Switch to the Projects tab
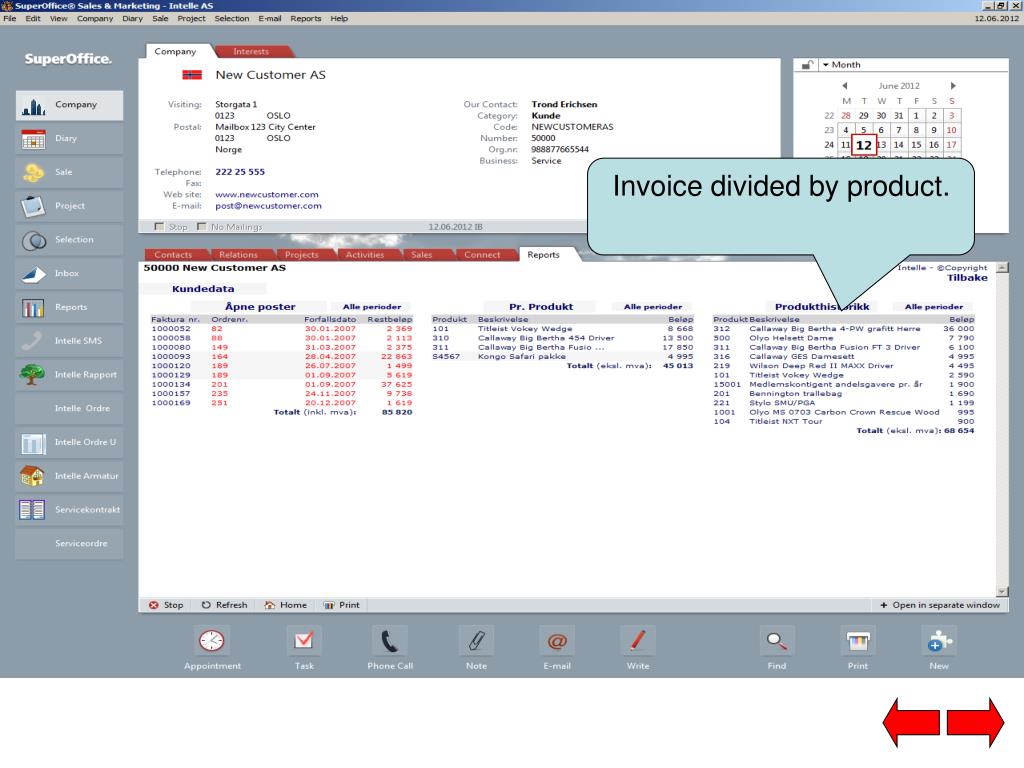 point(302,255)
